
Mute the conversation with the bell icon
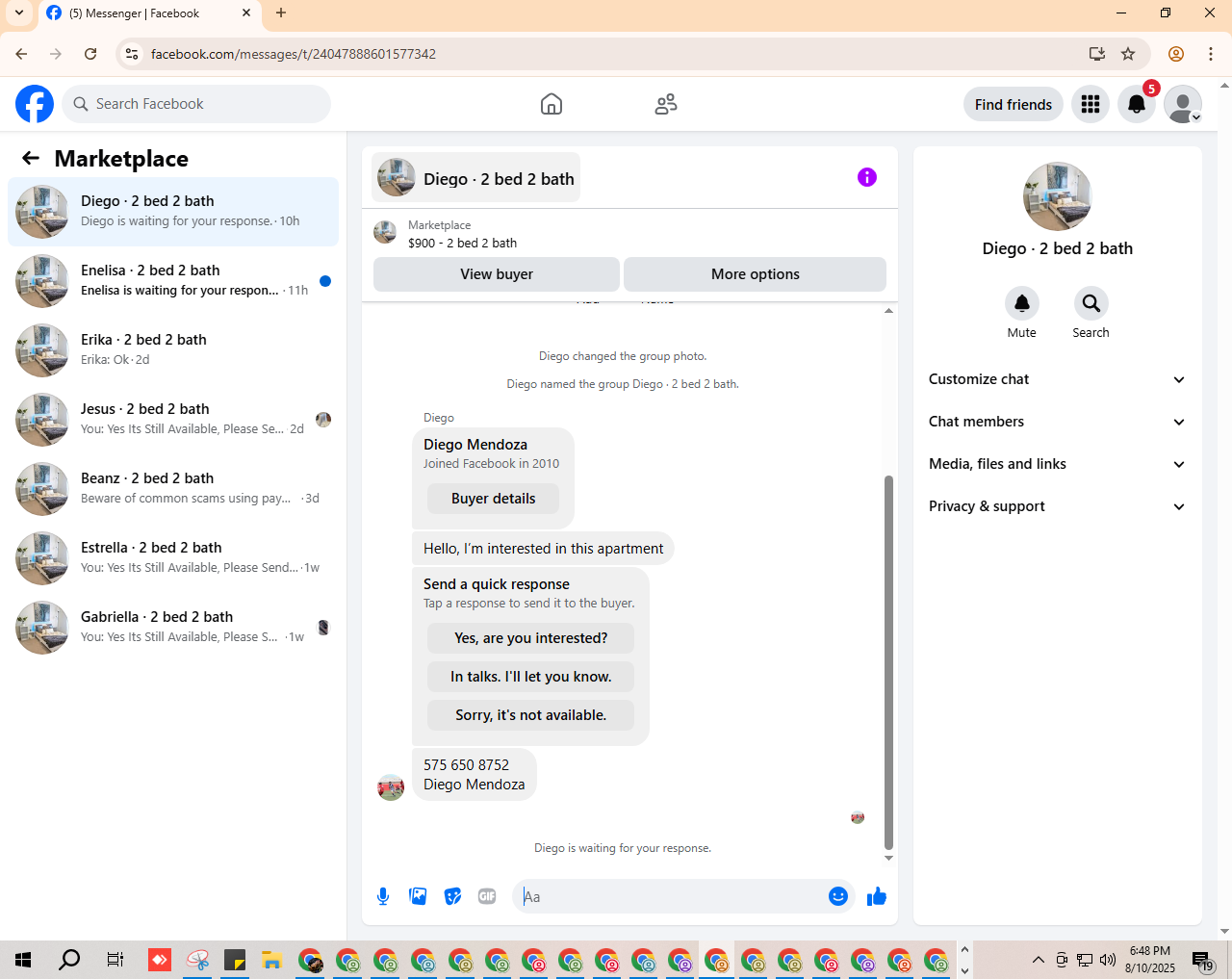coord(1022,303)
